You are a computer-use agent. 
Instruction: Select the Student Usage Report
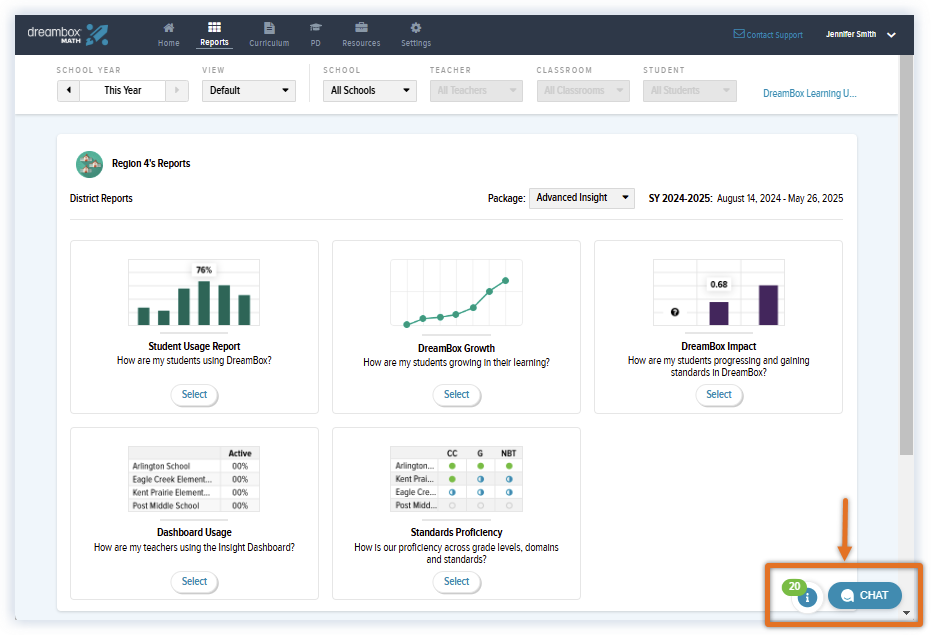194,394
